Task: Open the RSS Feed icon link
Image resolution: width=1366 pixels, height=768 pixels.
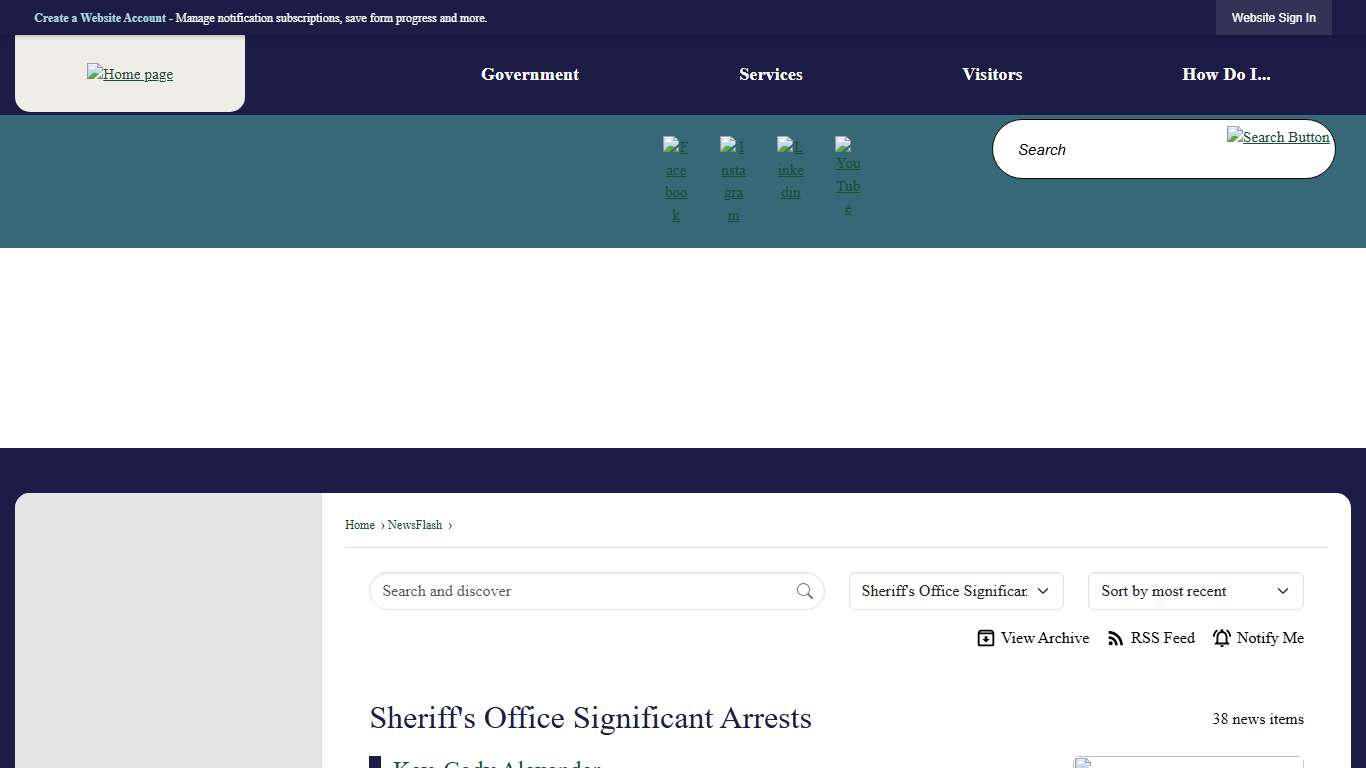Action: point(1116,638)
